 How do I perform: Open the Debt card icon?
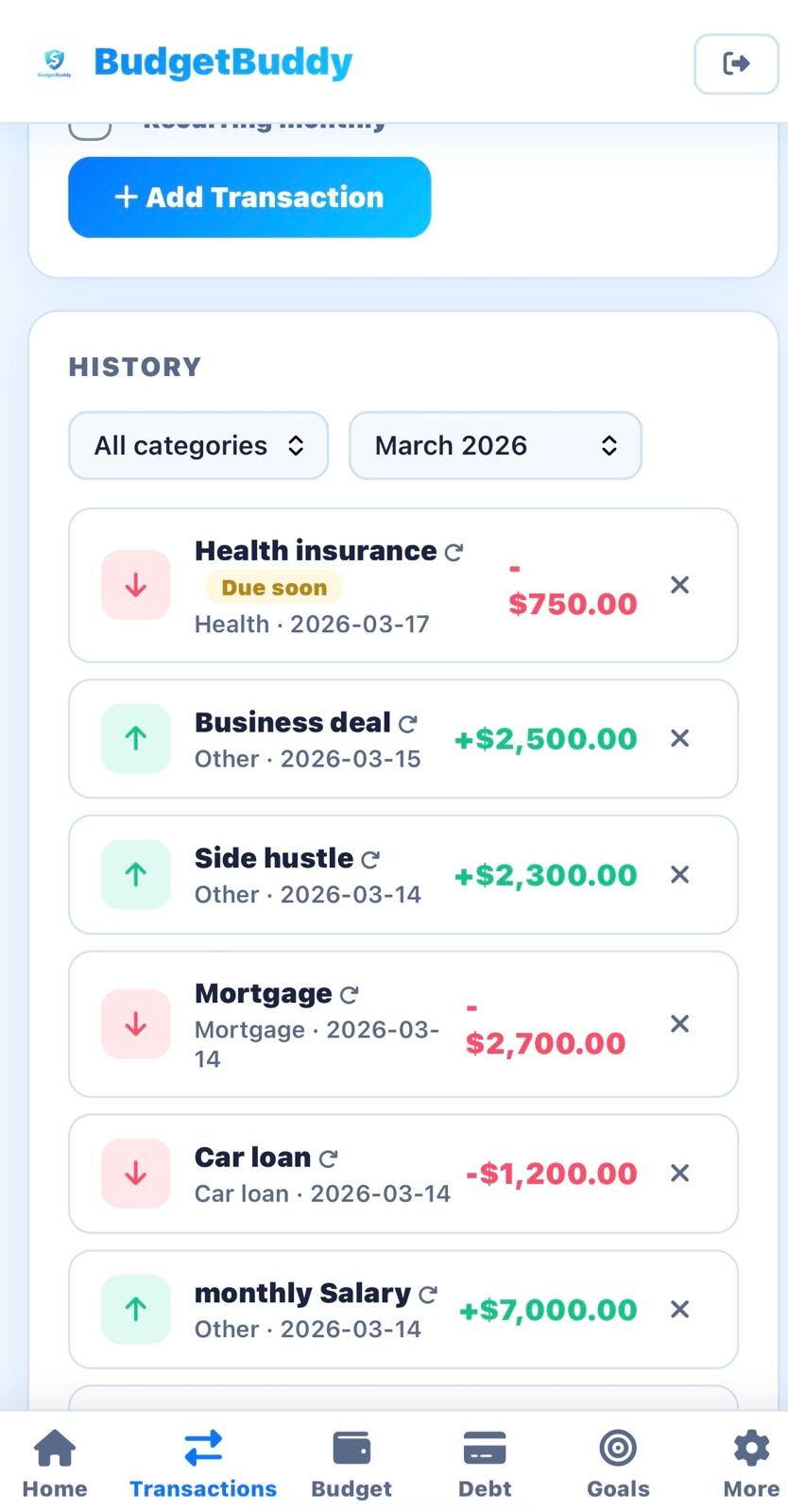tap(484, 1447)
